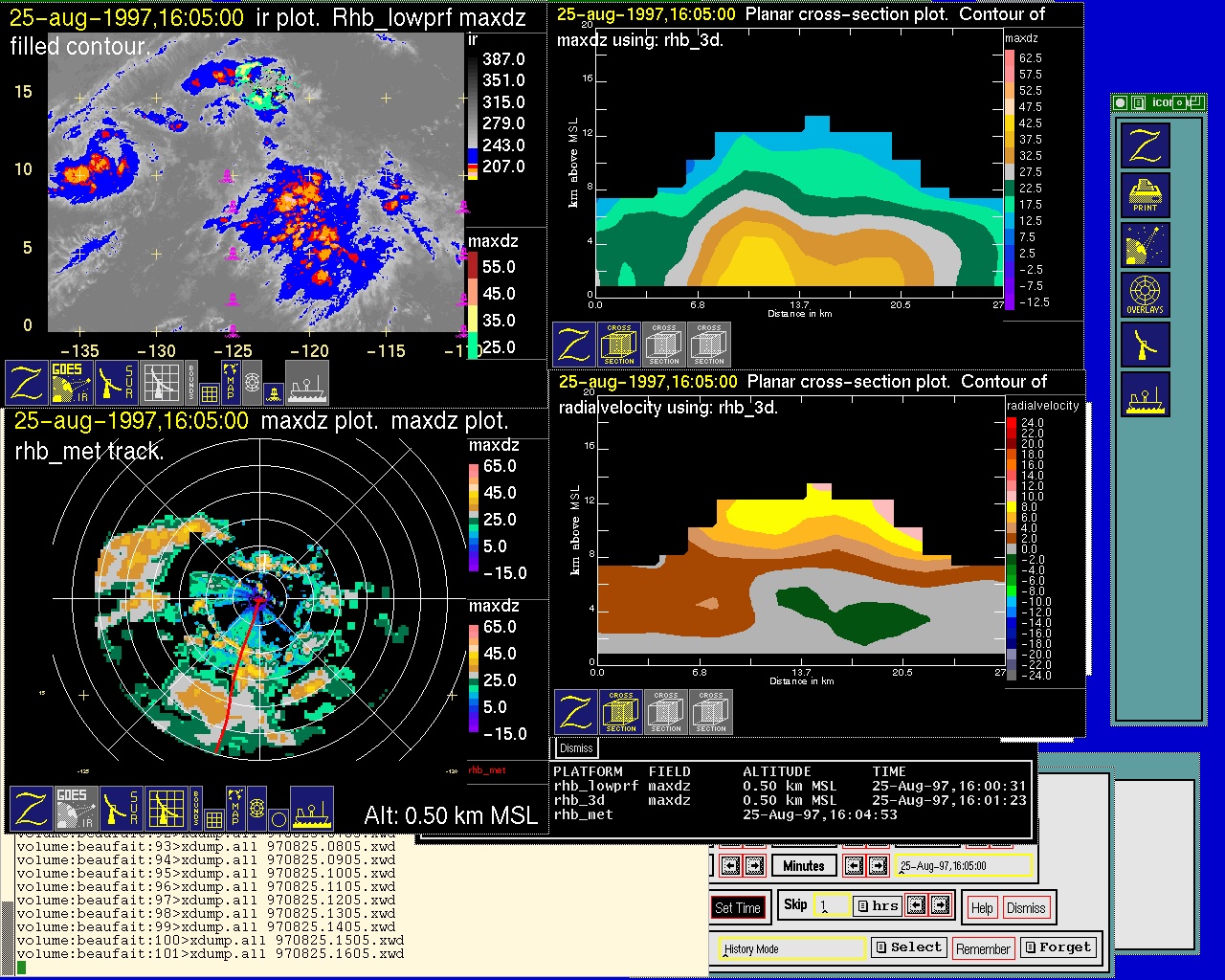1225x980 pixels.
Task: Toggle the MAP overlay under the ir plot
Action: coord(231,380)
